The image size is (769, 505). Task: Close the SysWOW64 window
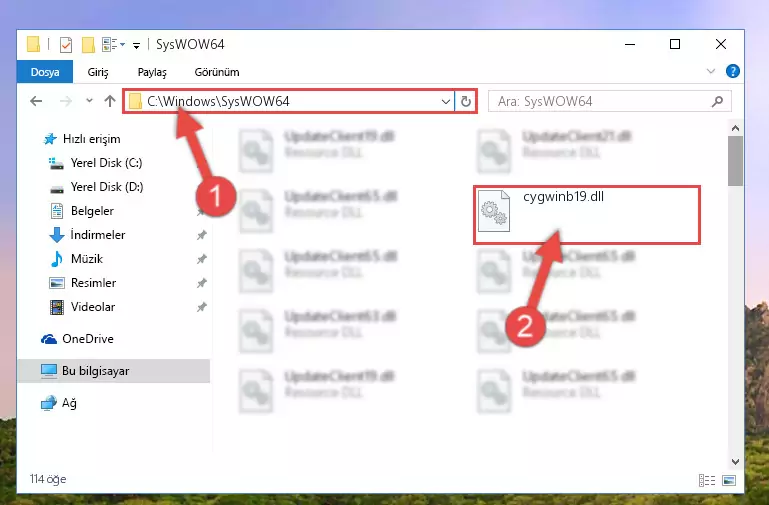pos(720,44)
